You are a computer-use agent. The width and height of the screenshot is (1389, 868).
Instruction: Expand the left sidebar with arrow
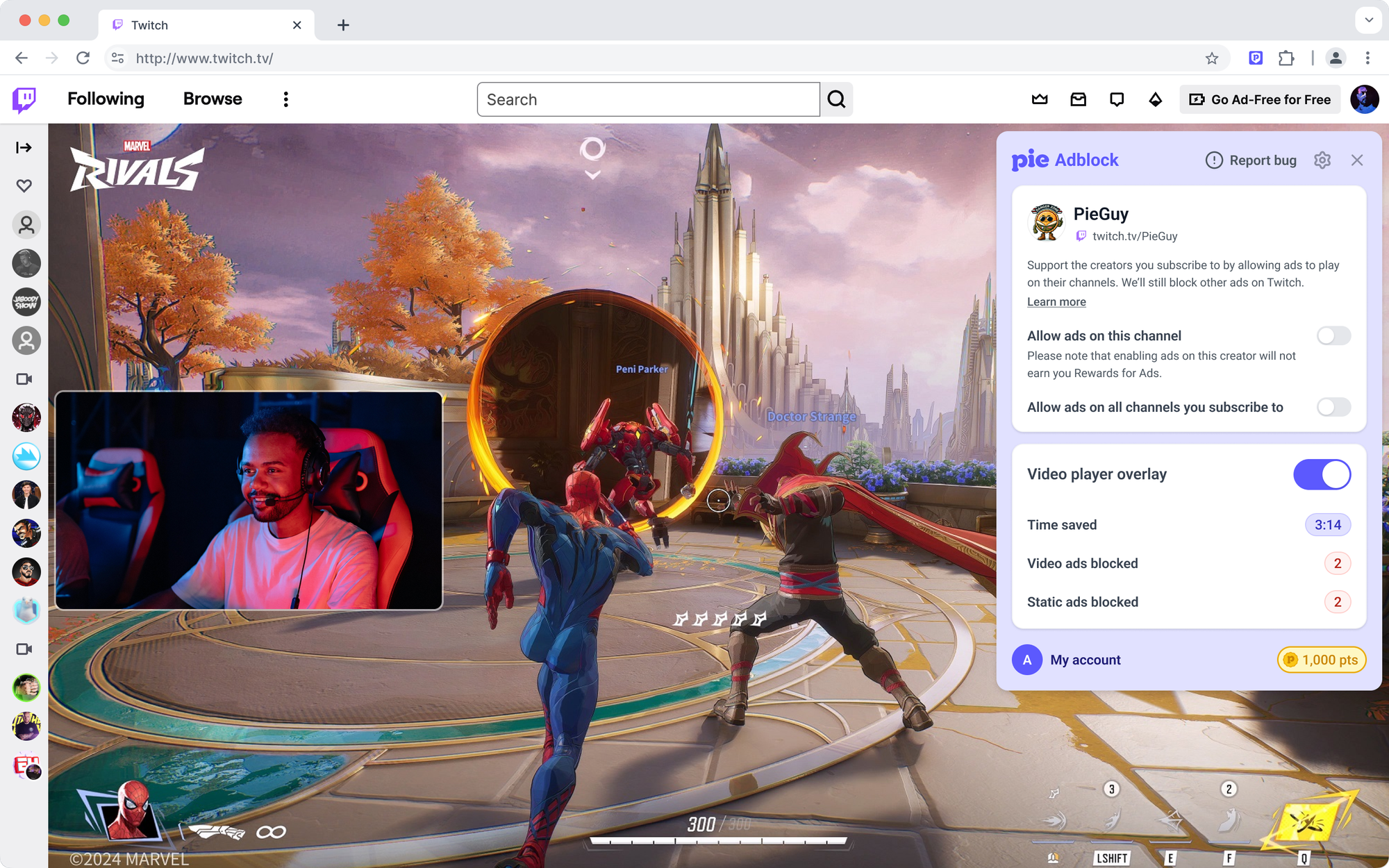(x=24, y=147)
